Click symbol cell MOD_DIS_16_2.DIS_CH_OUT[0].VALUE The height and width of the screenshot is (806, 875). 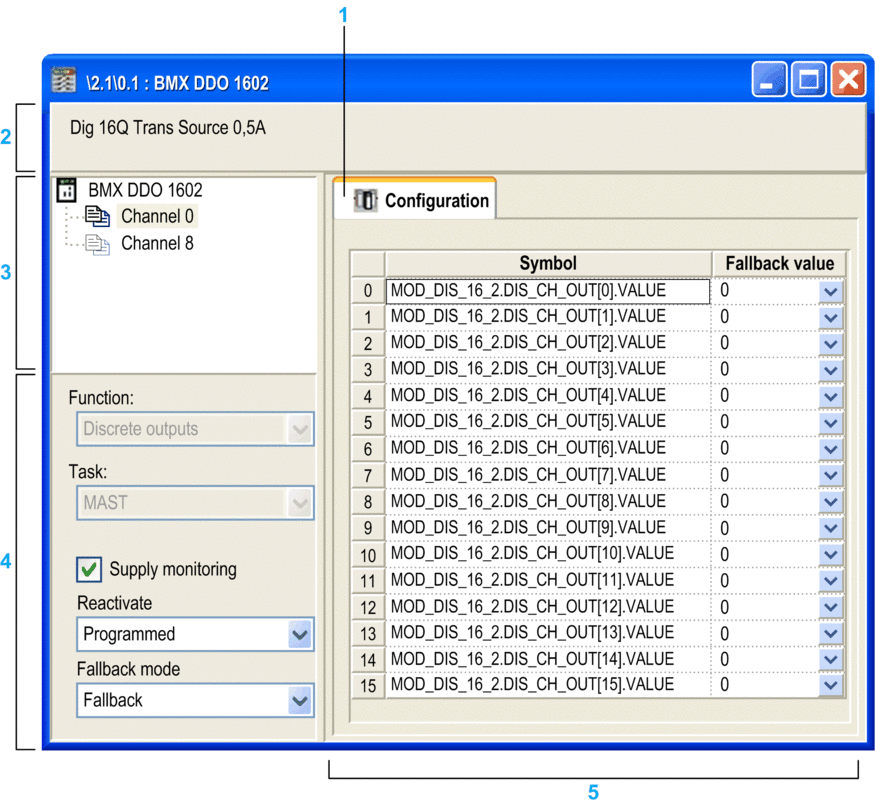547,291
